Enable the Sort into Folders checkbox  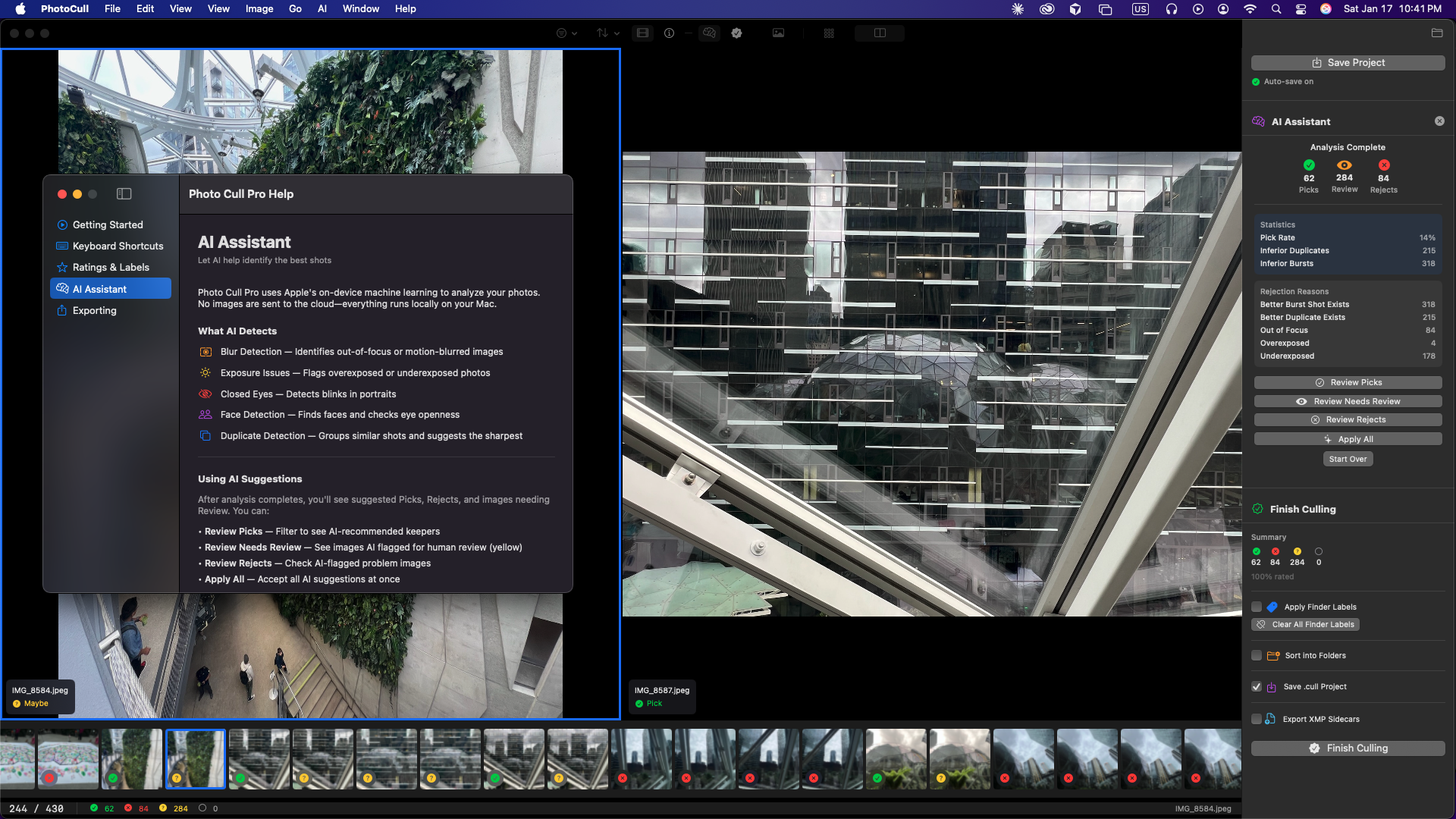pos(1257,655)
